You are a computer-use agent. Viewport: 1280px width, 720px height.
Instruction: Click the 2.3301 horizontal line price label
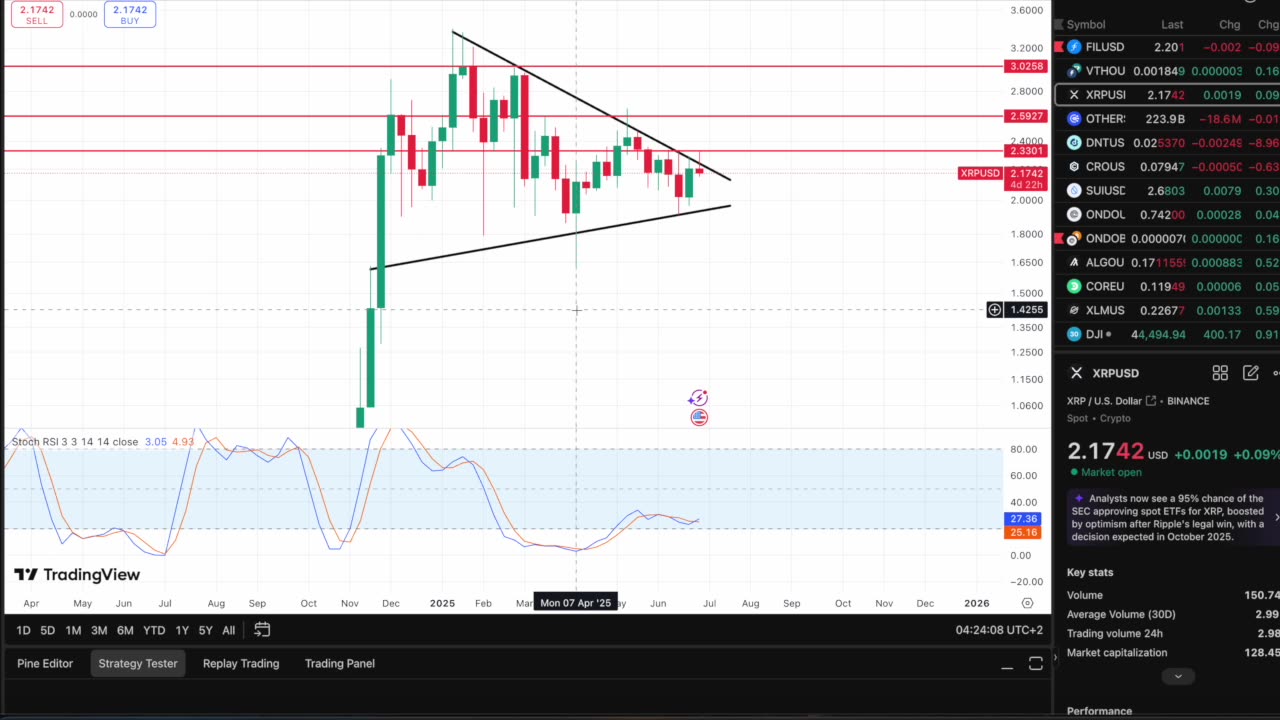(x=1026, y=152)
